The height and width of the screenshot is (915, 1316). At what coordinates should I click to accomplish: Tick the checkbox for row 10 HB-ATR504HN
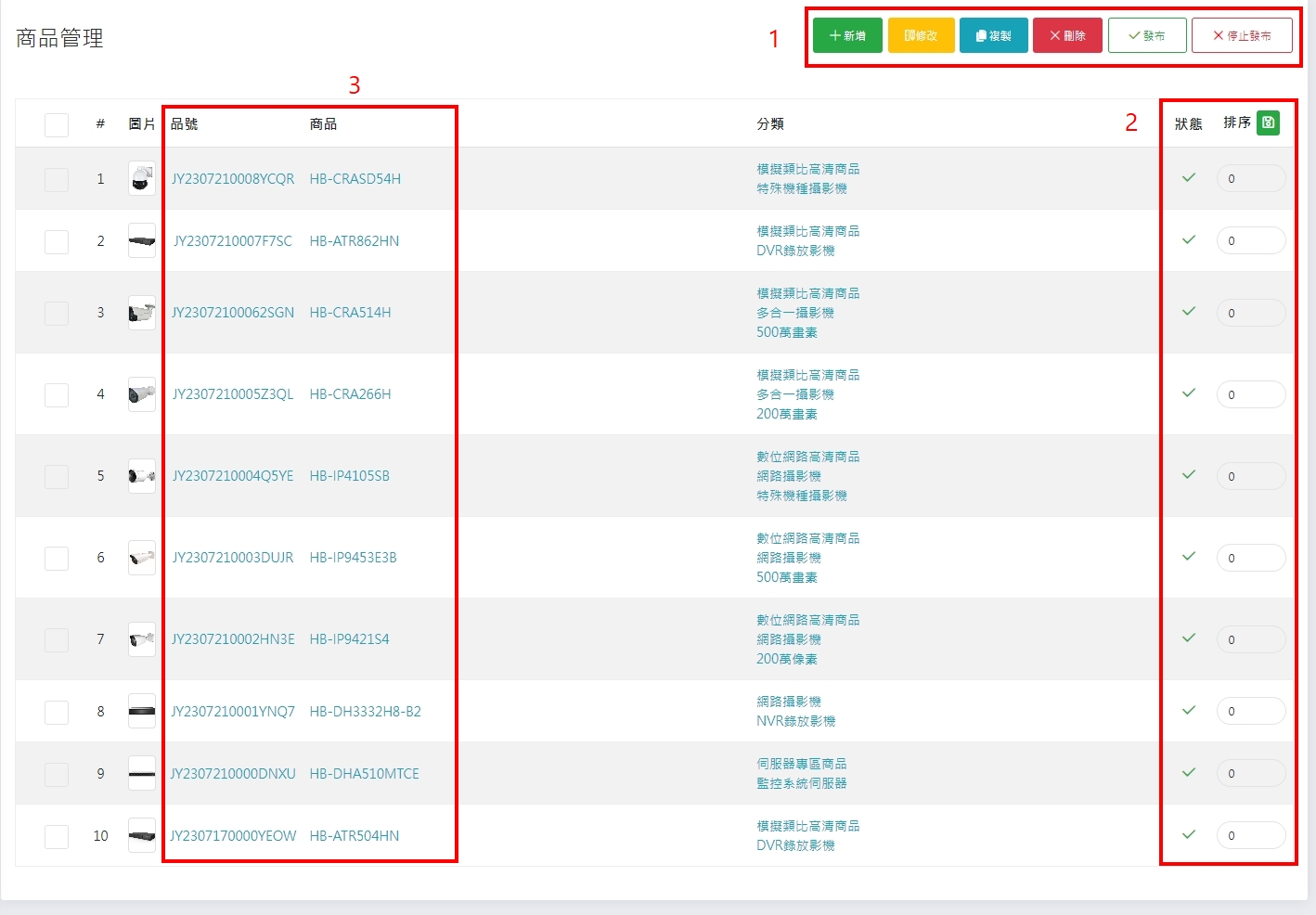[x=57, y=836]
